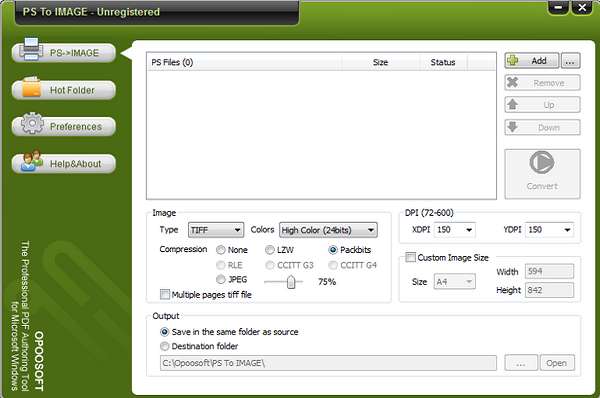
Task: Click the Convert play icon
Action: pyautogui.click(x=542, y=162)
